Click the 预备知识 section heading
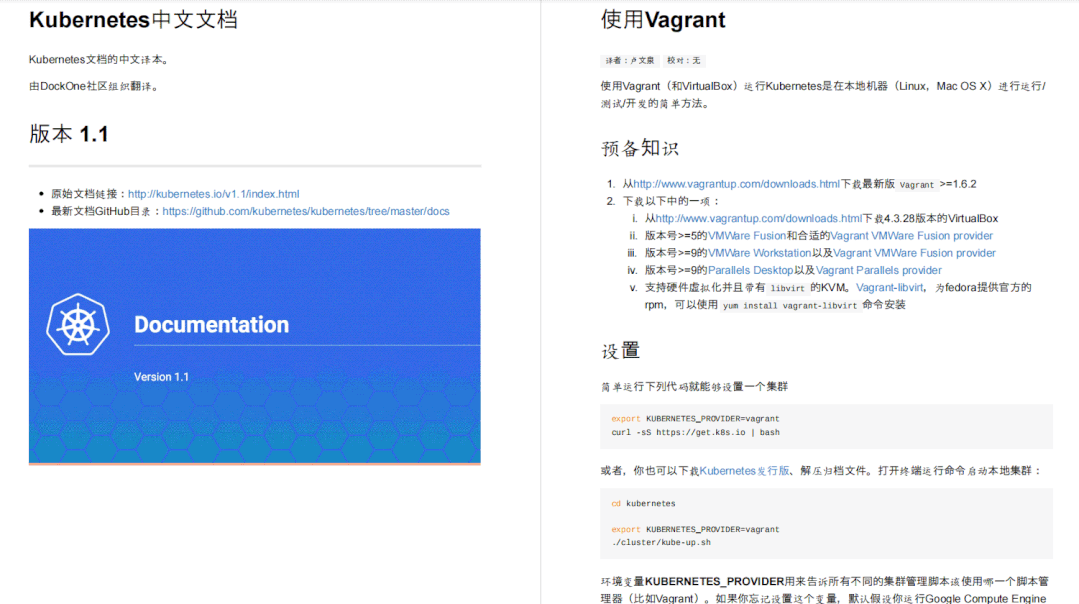 coord(640,149)
